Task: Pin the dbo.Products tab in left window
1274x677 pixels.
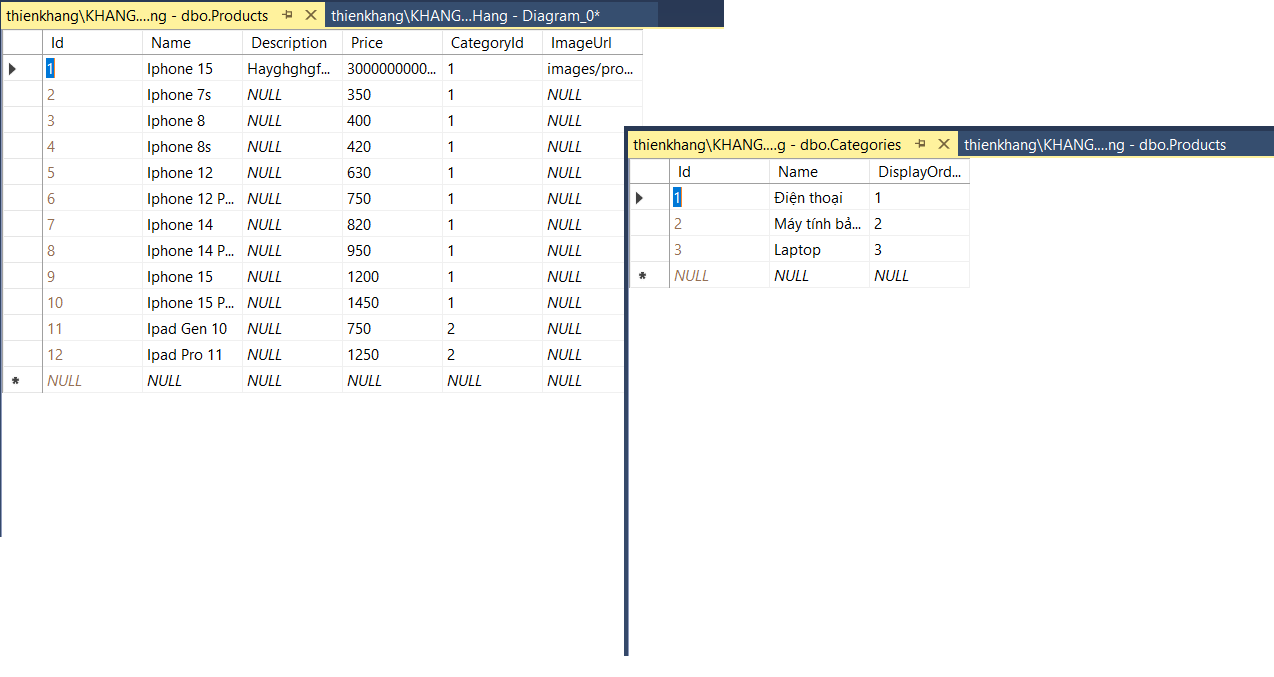Action: (x=287, y=15)
